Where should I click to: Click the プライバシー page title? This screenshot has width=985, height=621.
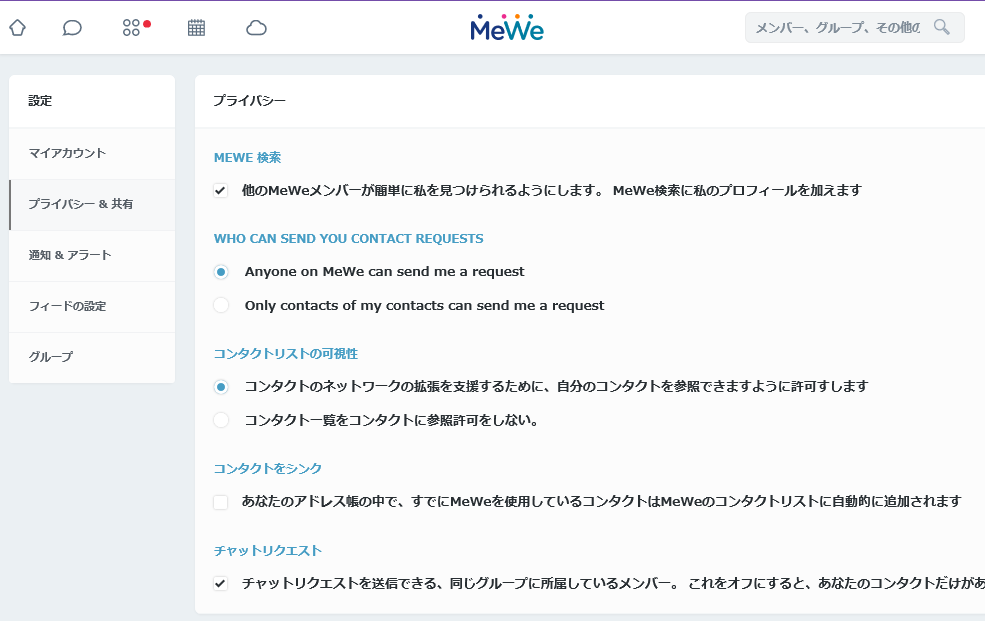[x=249, y=100]
